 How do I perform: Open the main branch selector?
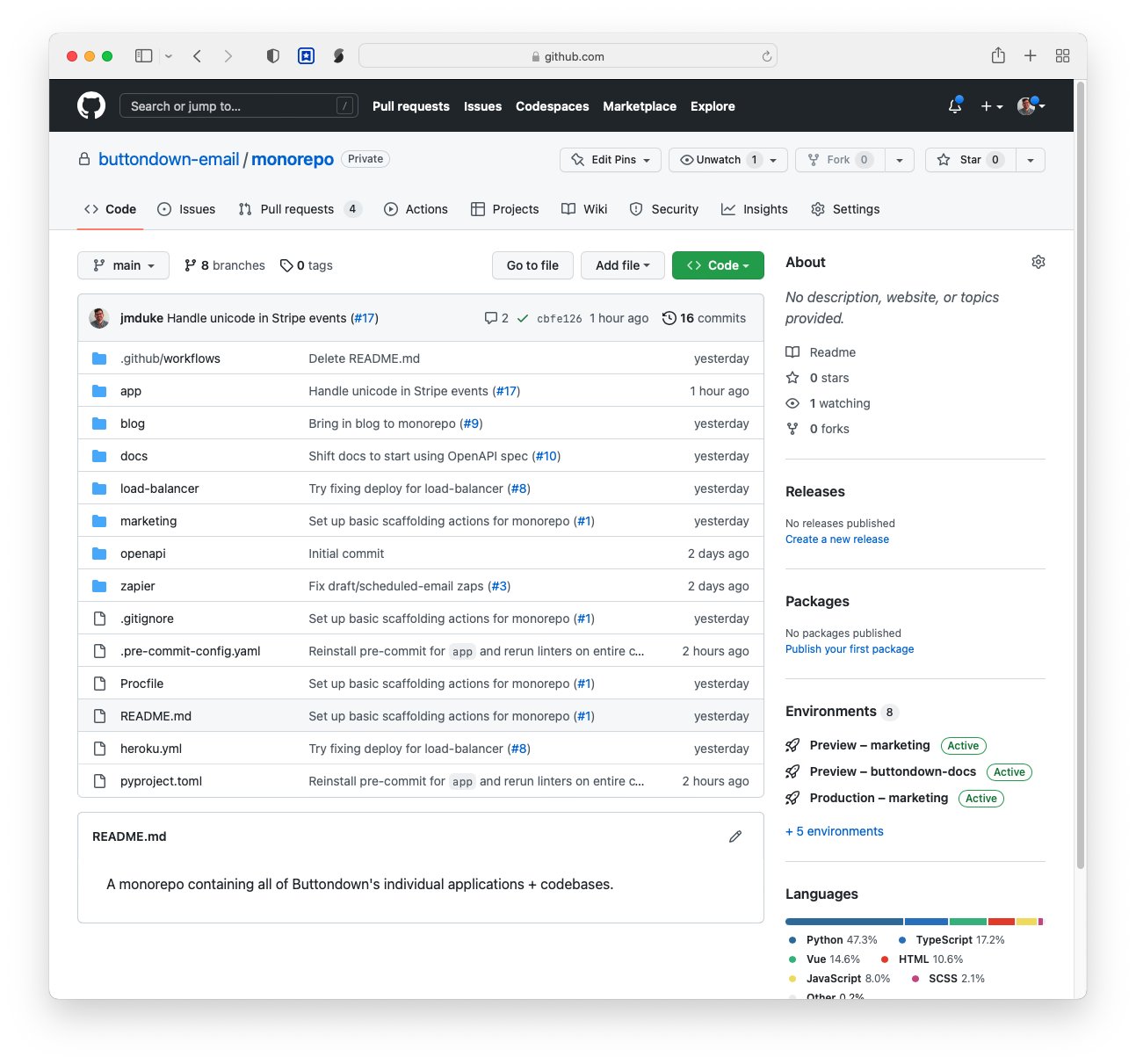tap(124, 265)
